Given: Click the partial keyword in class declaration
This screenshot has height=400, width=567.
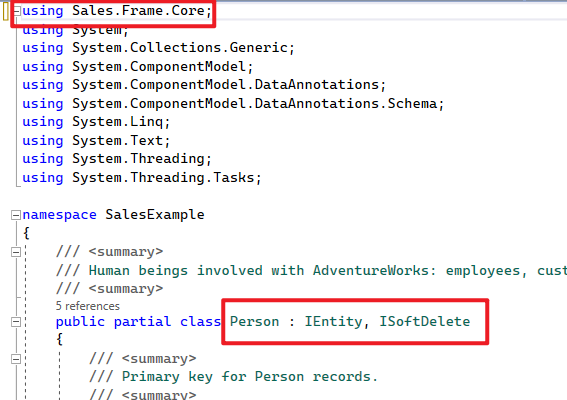Looking at the screenshot, I should pos(142,322).
